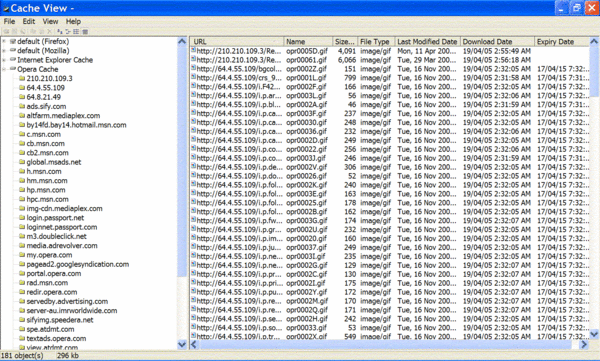Image resolution: width=600 pixels, height=361 pixels.
Task: Sort by Expiry Date column header
Action: tap(562, 41)
